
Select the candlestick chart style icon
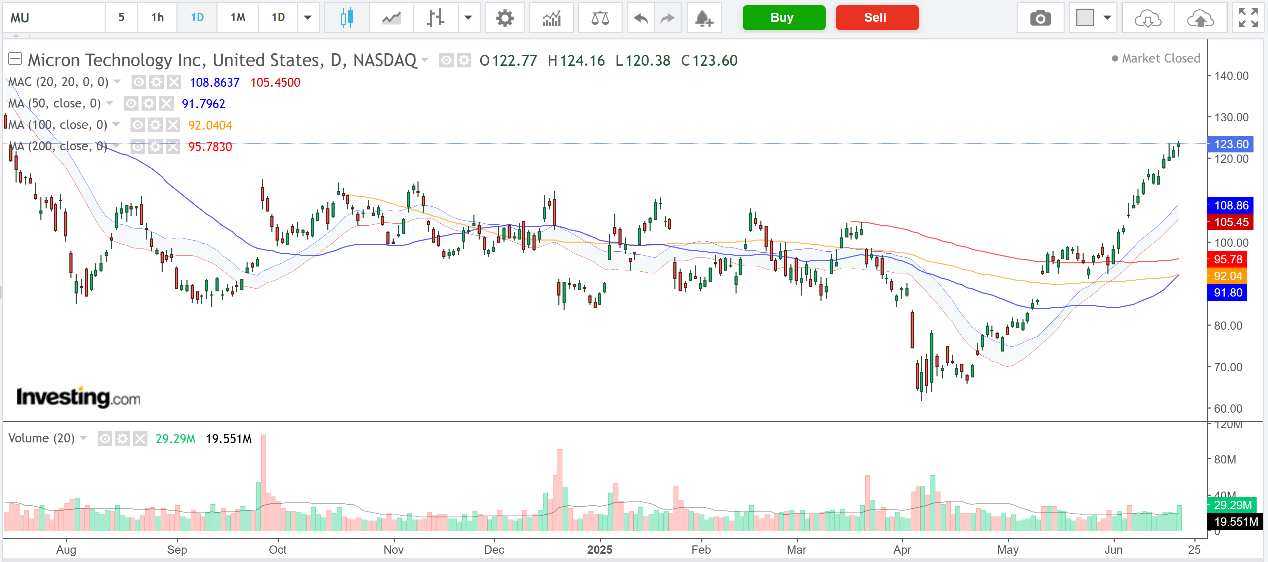[347, 18]
